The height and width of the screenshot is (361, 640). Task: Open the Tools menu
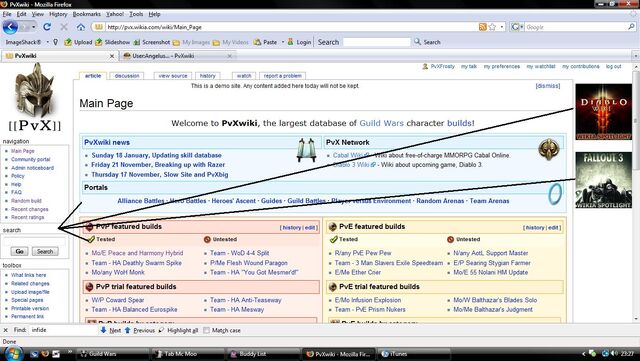tap(136, 14)
